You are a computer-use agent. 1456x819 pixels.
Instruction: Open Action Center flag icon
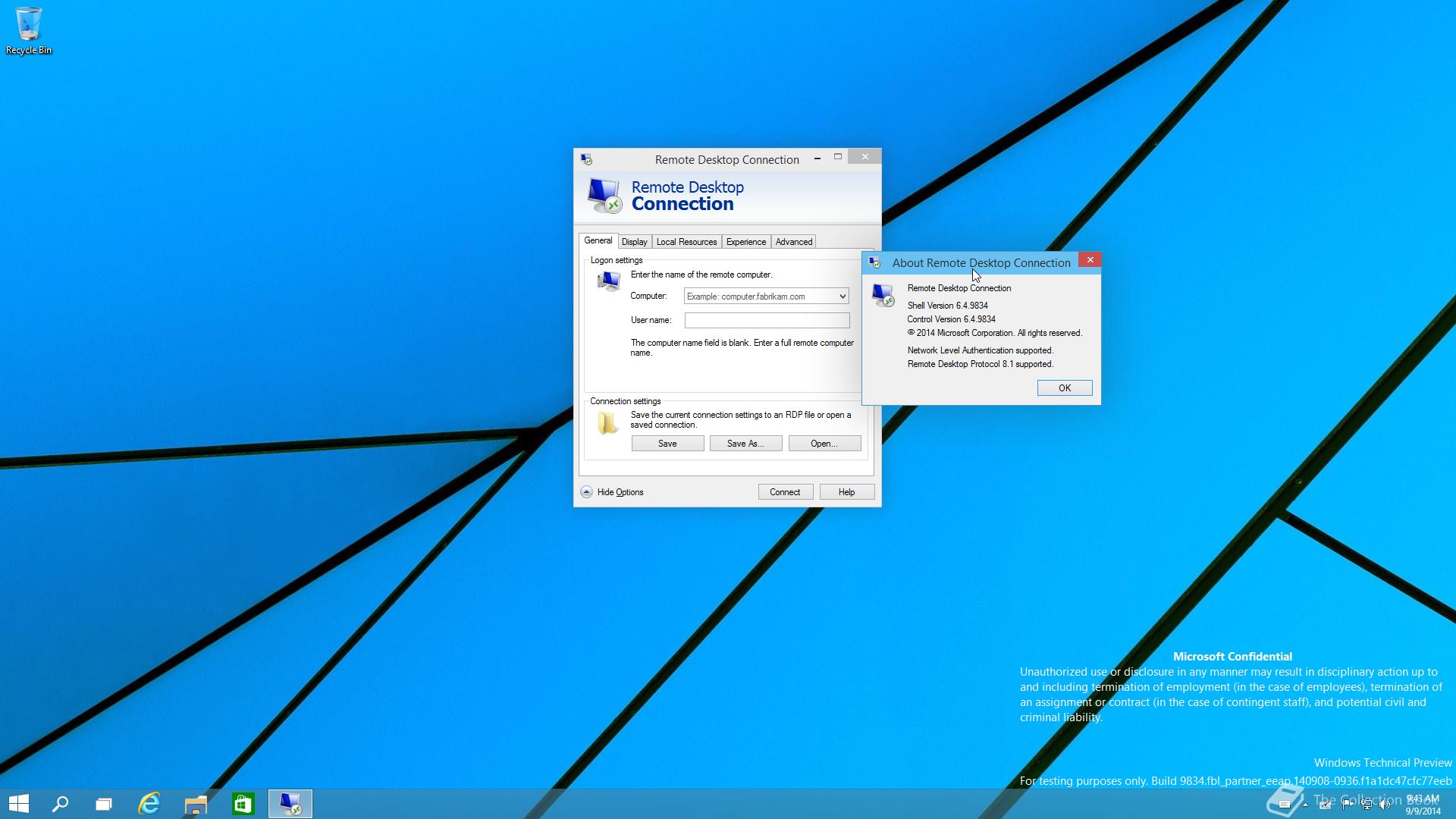pos(1348,804)
